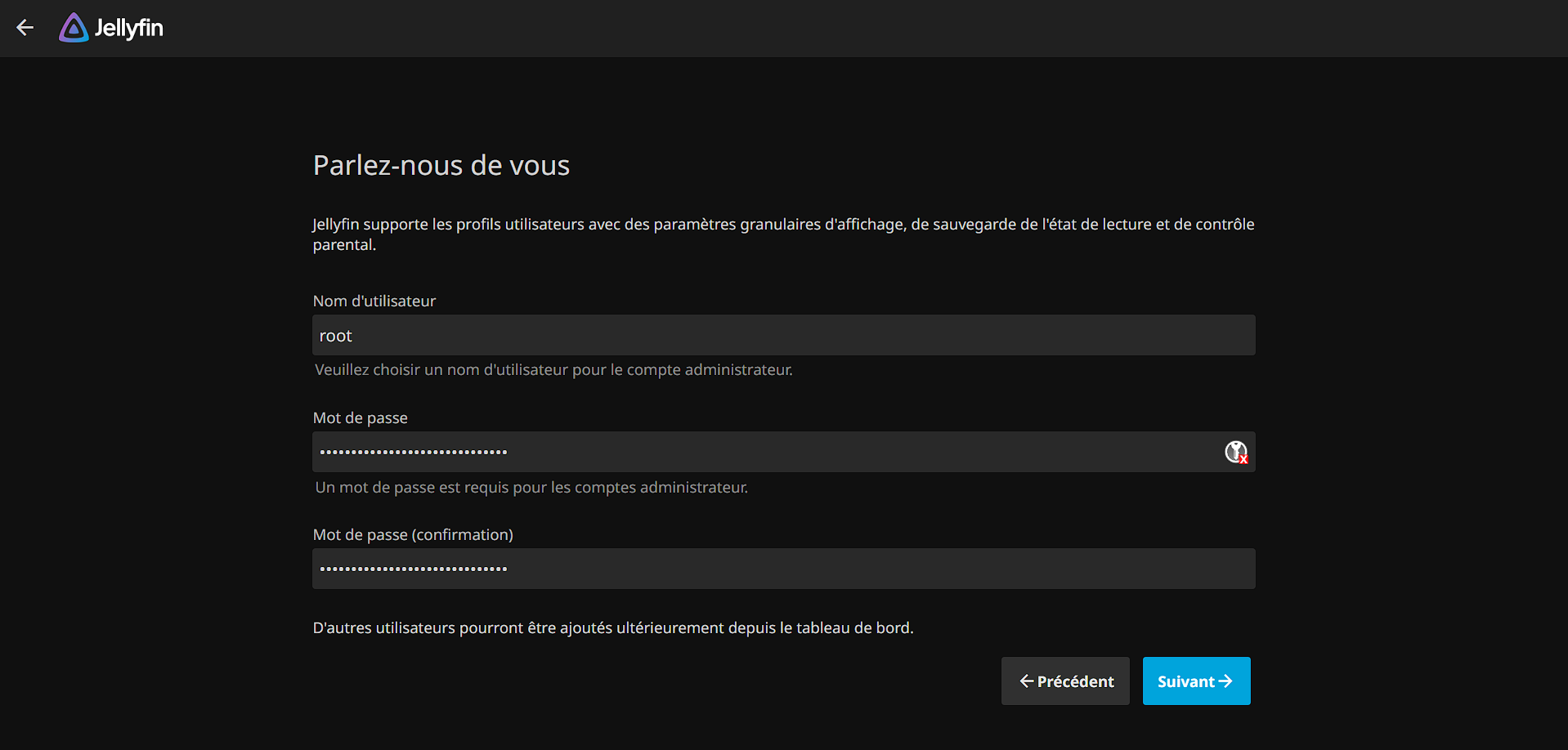Screen dimensions: 1568x750
Task: Click the right arrow icon on Suivant
Action: 1225,681
